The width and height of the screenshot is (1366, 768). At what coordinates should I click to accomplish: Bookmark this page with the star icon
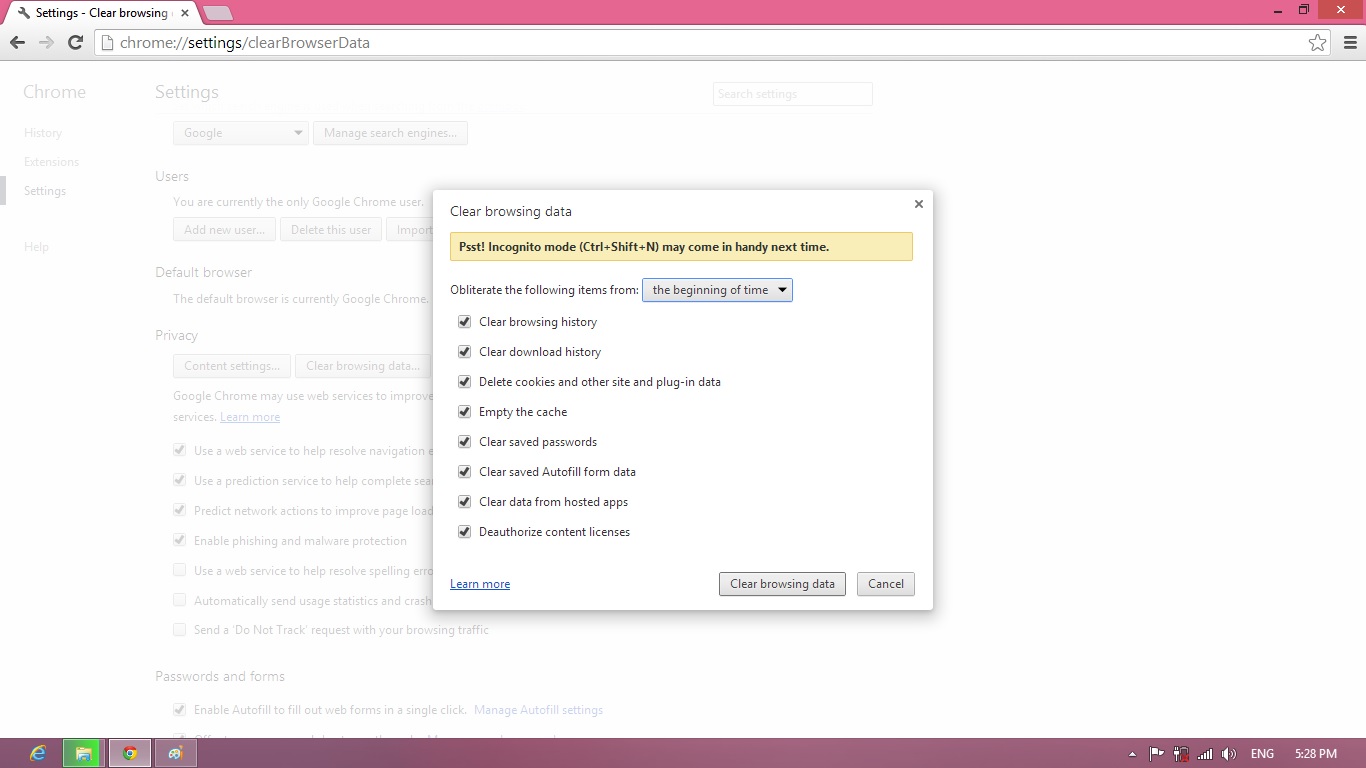click(1318, 42)
